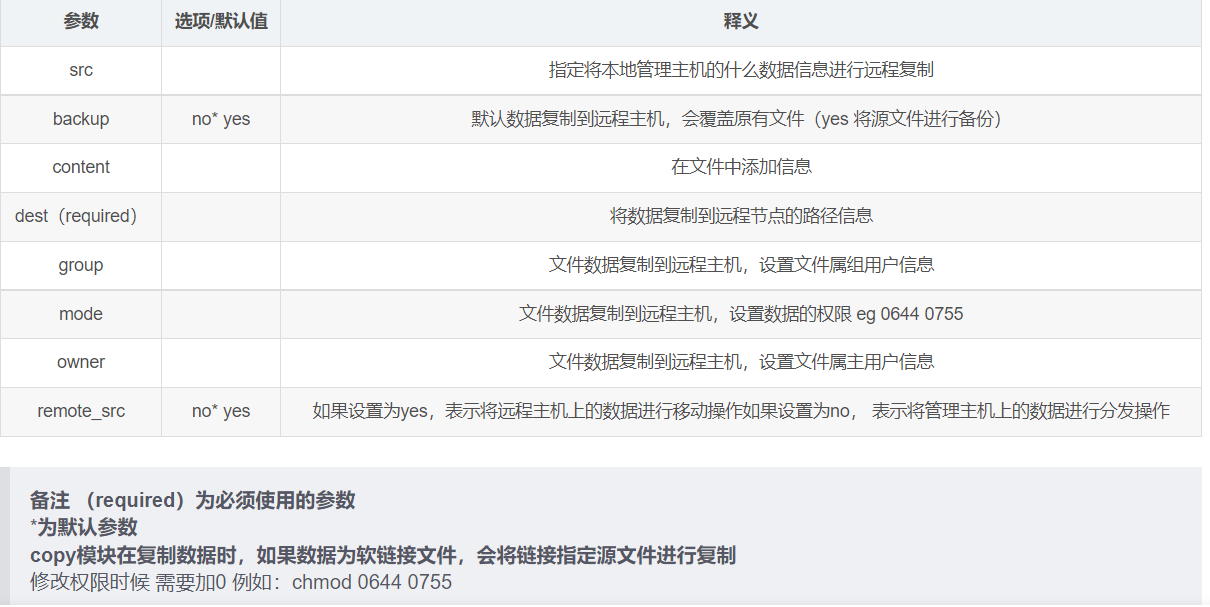1210x607 pixels.
Task: Click the note 备注（required）为必须使用的参数
Action: pos(193,501)
